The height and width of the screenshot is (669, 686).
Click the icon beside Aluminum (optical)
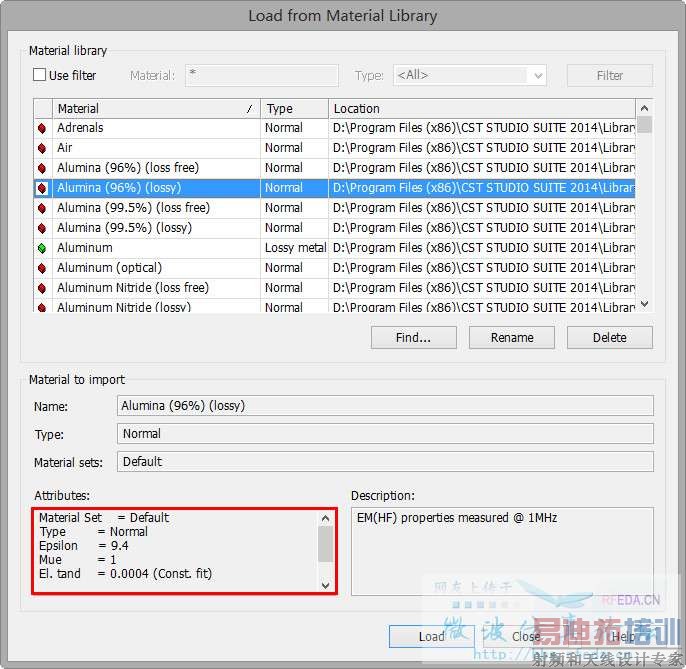pos(42,268)
